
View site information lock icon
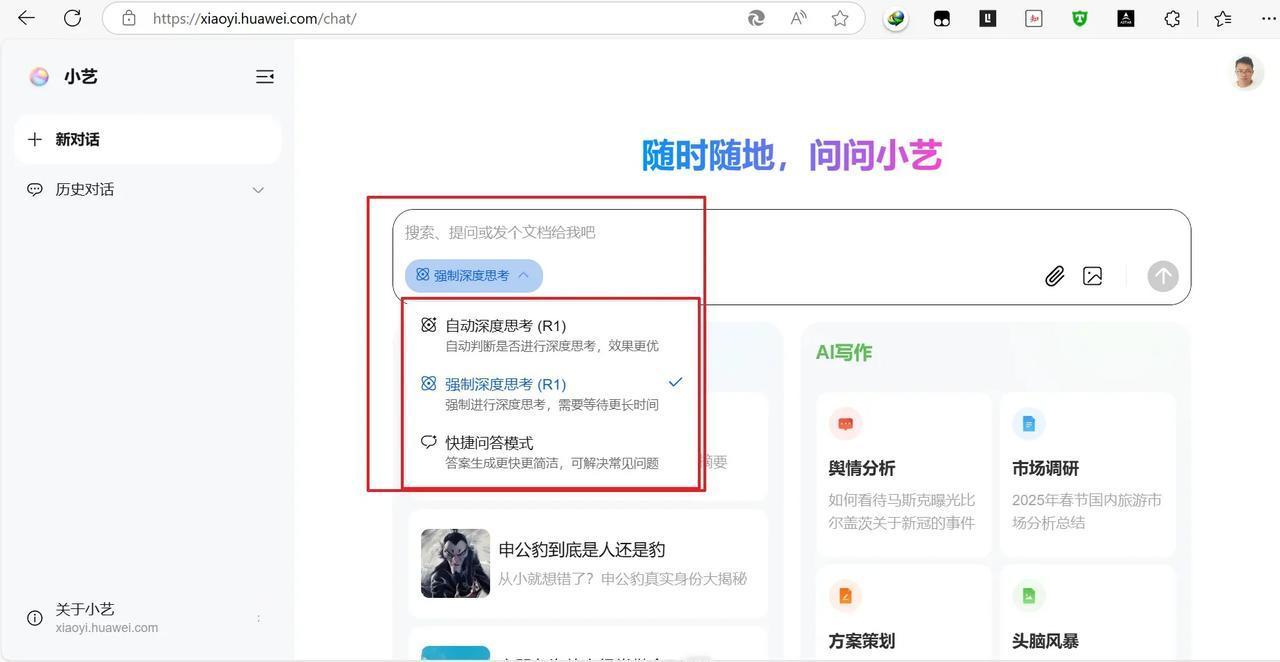[129, 18]
